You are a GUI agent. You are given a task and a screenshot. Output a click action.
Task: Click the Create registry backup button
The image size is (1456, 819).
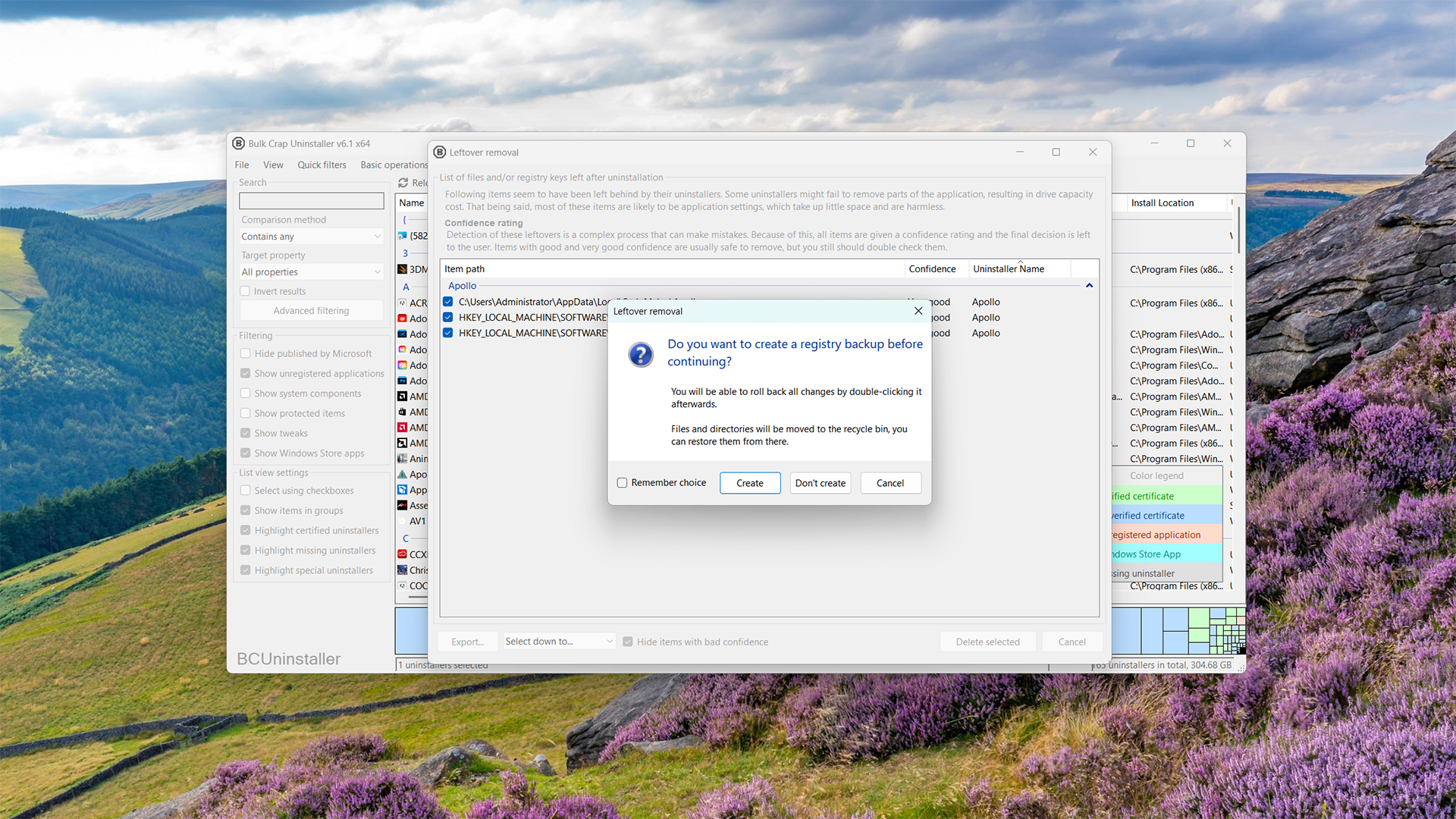(749, 483)
